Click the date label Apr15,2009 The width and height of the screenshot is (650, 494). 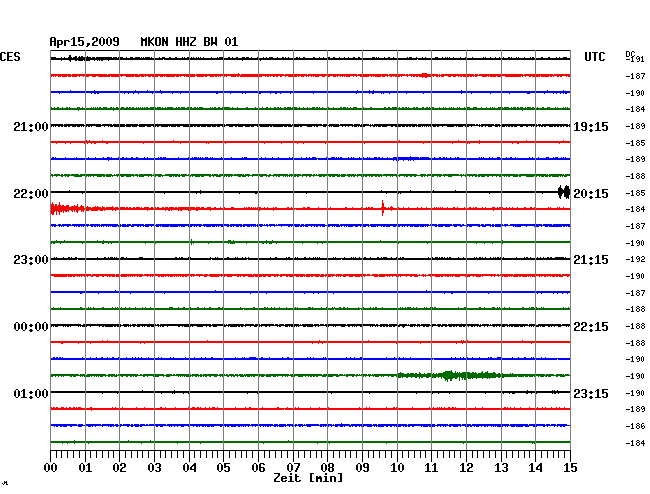coord(84,42)
